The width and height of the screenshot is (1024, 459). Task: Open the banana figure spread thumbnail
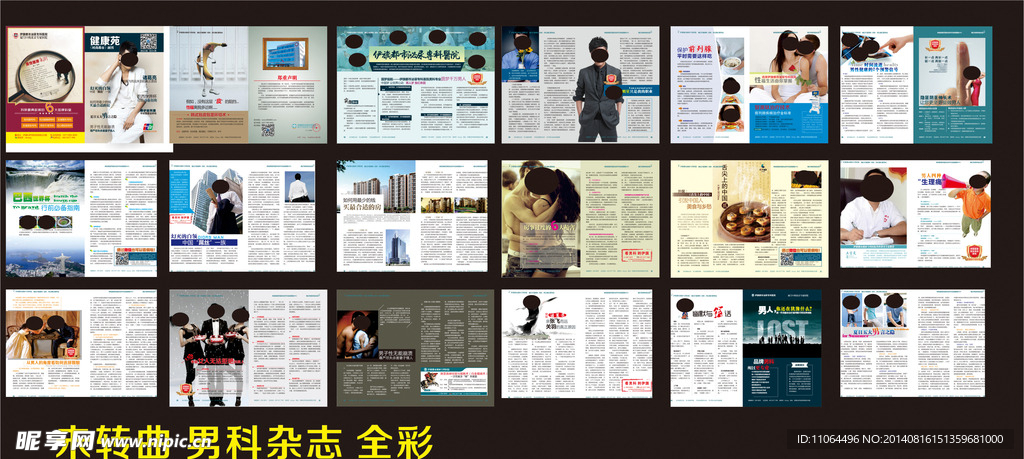click(x=248, y=85)
